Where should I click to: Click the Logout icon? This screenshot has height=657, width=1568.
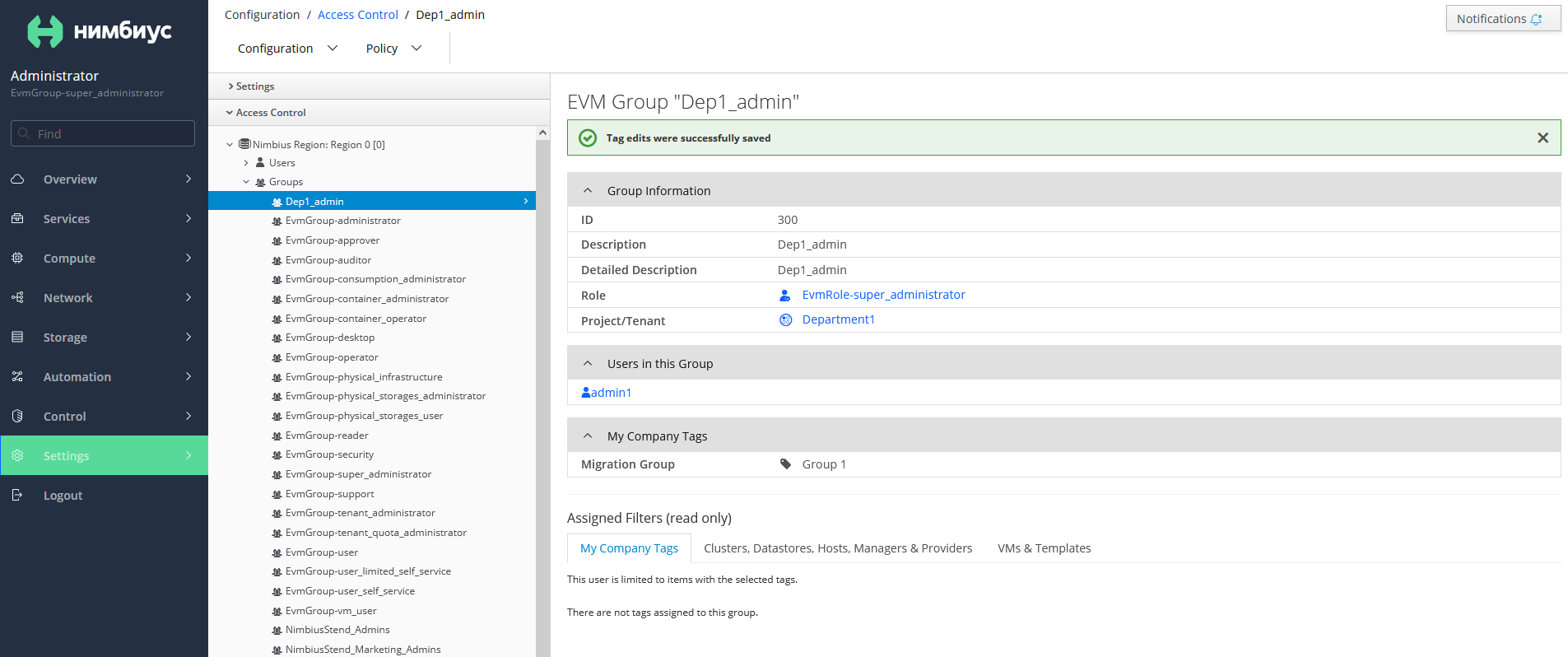pyautogui.click(x=17, y=495)
